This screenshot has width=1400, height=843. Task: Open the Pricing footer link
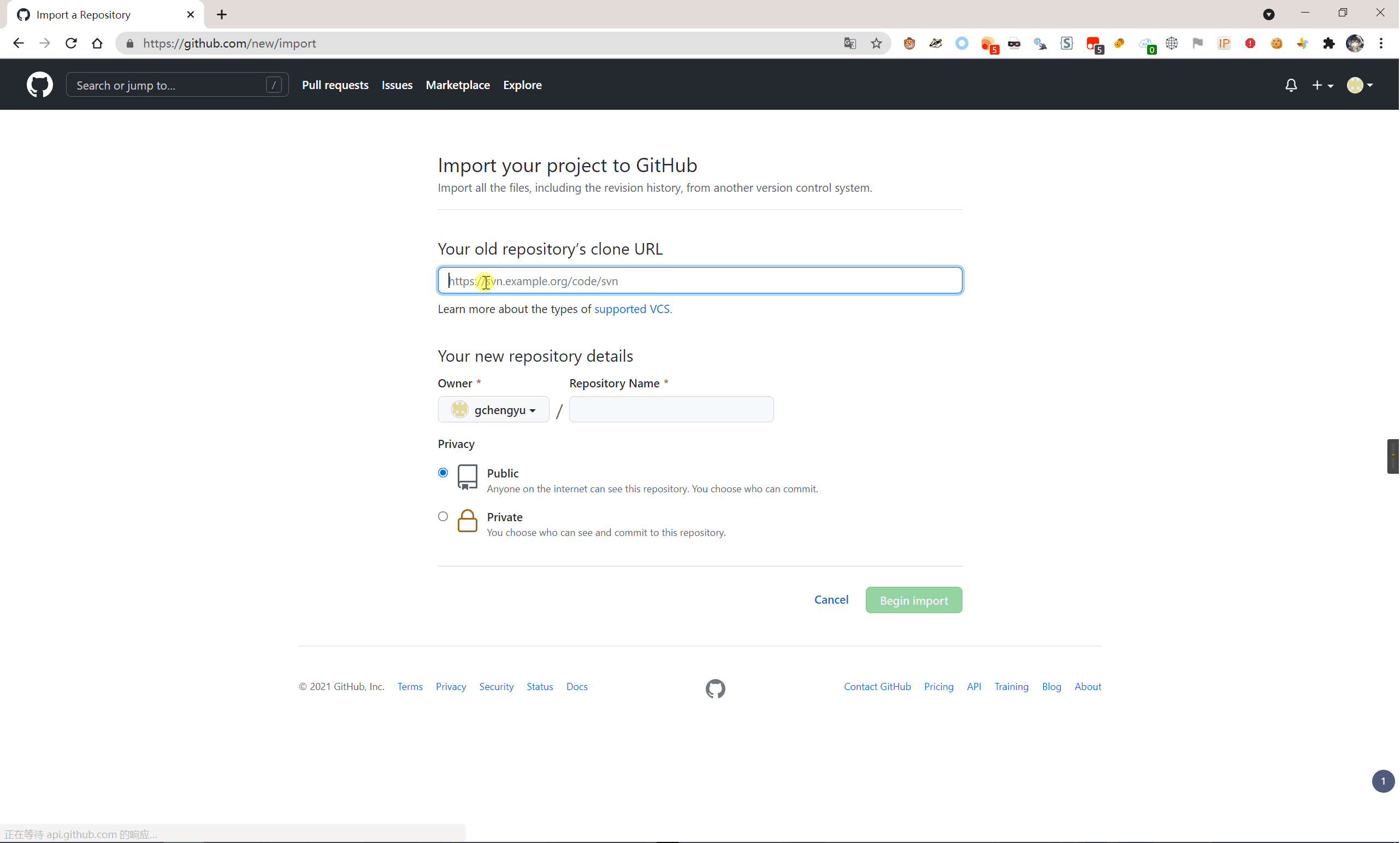pyautogui.click(x=939, y=686)
